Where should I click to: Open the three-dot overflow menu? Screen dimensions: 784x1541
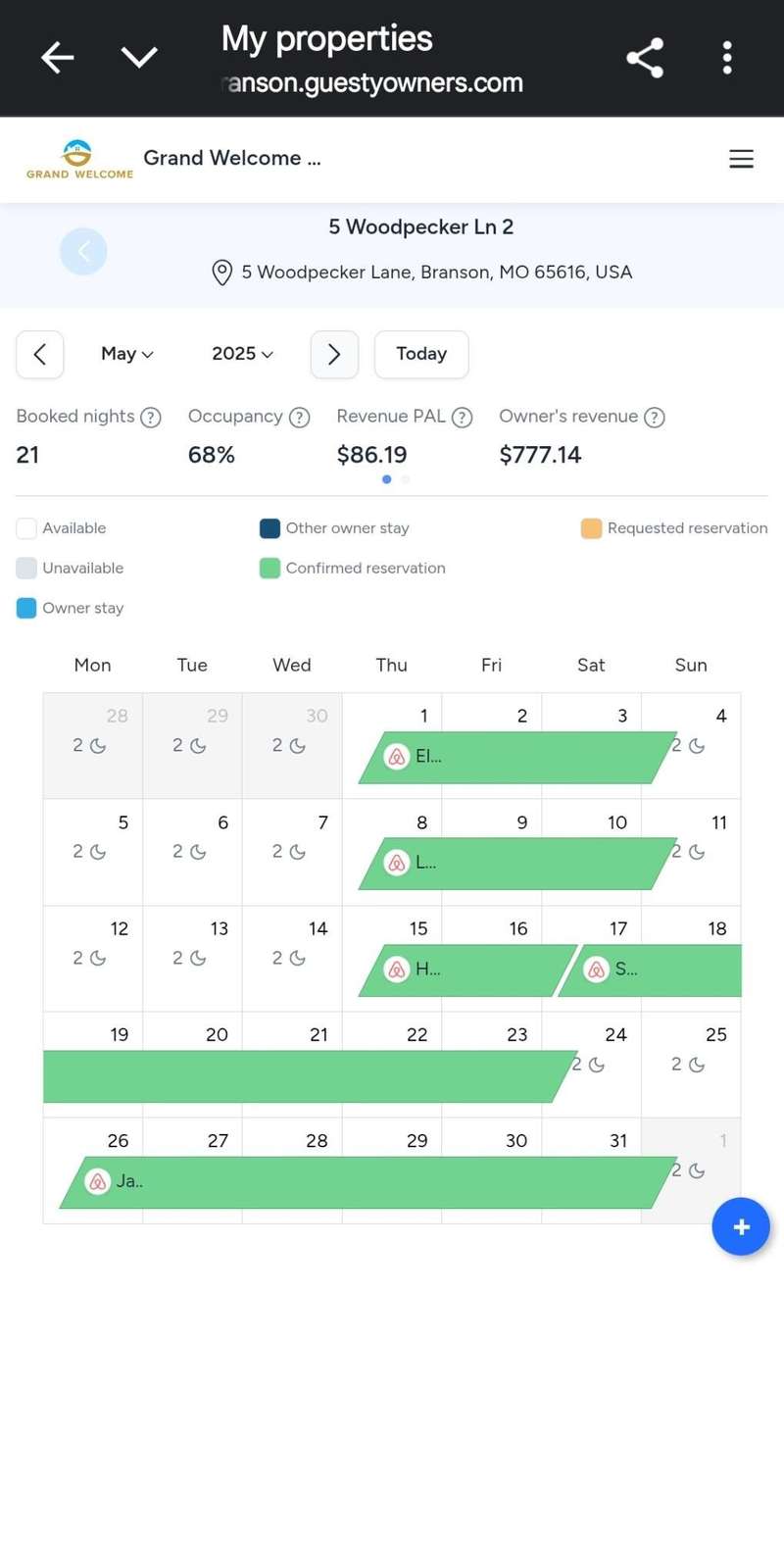726,58
